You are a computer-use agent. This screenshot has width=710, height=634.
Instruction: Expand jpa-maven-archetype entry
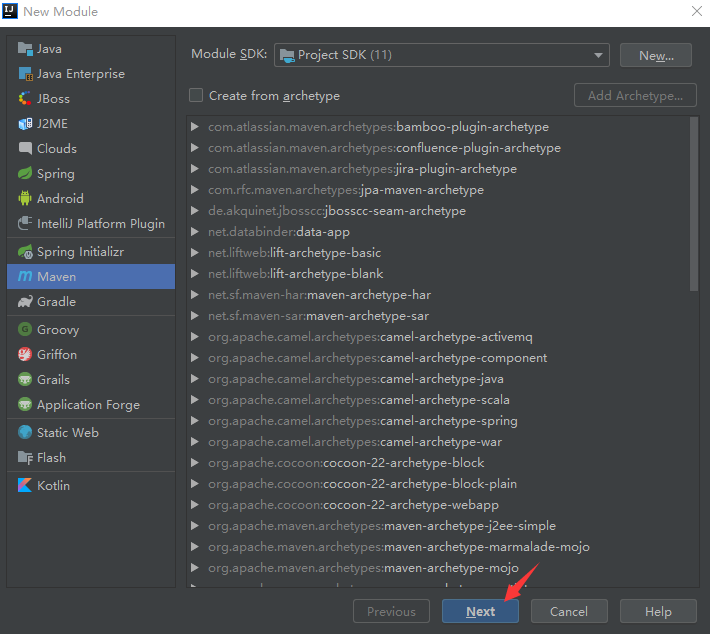coord(195,190)
